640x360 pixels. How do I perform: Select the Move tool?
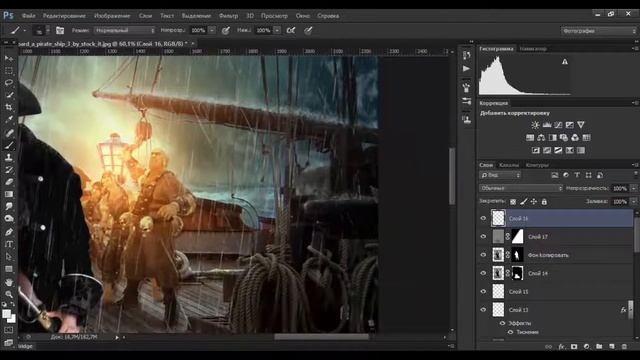9,58
